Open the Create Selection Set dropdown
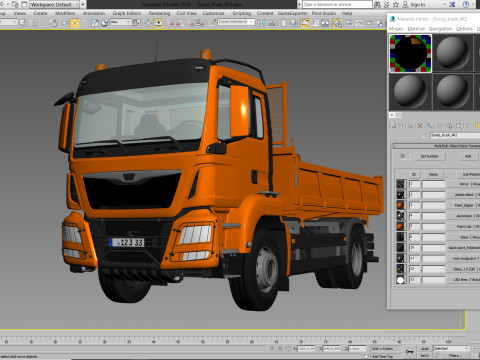Image resolution: width=480 pixels, height=360 pixels. (x=236, y=22)
